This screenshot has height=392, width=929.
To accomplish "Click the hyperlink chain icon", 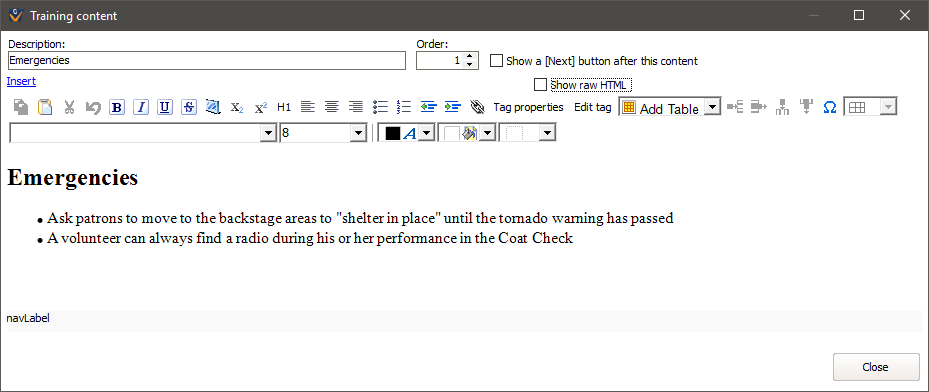I will click(x=477, y=107).
